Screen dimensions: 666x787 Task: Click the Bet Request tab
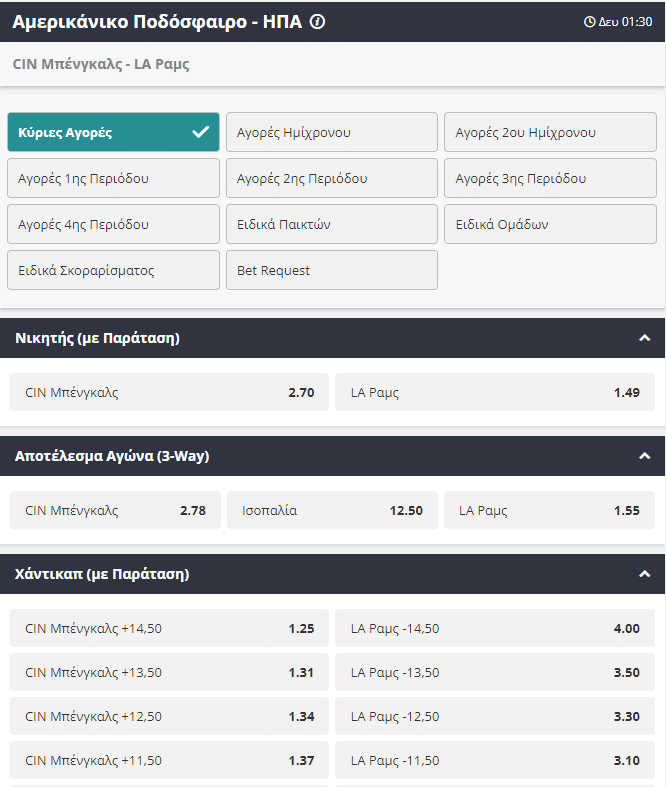(x=331, y=270)
